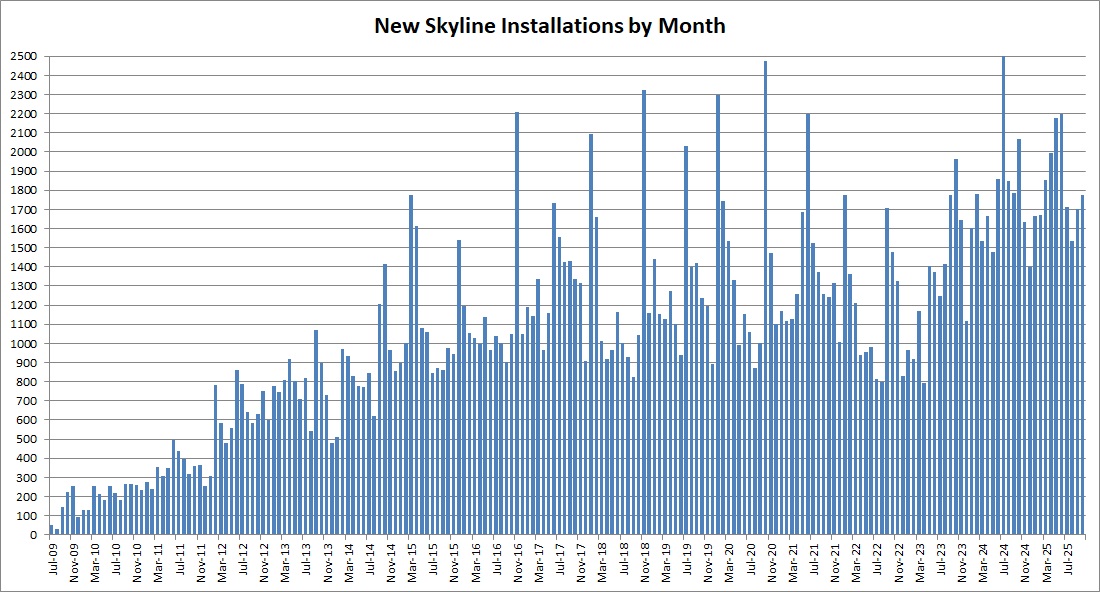This screenshot has height=592, width=1100.
Task: Select the peak bar near Sep-20
Action: point(767,300)
